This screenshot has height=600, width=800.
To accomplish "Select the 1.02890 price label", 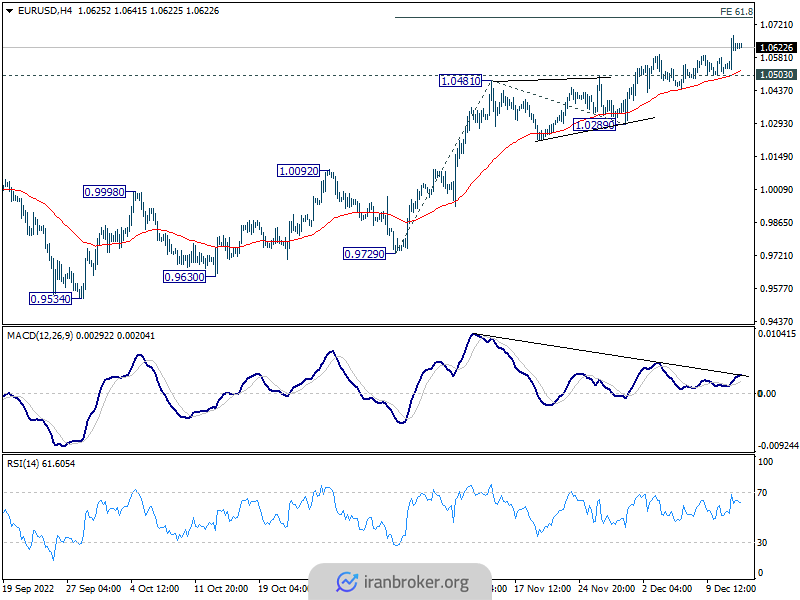I will 594,126.
